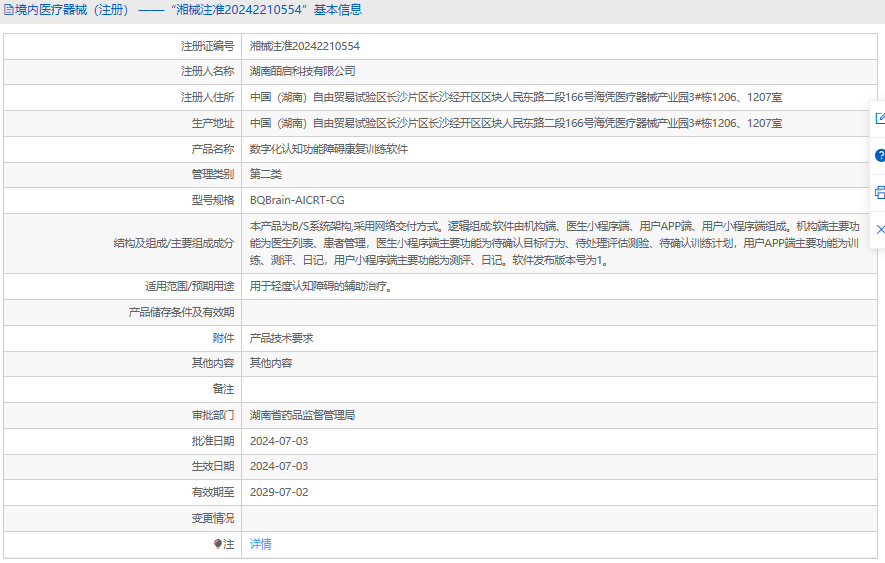Click the 管理类别 label

click(213, 174)
